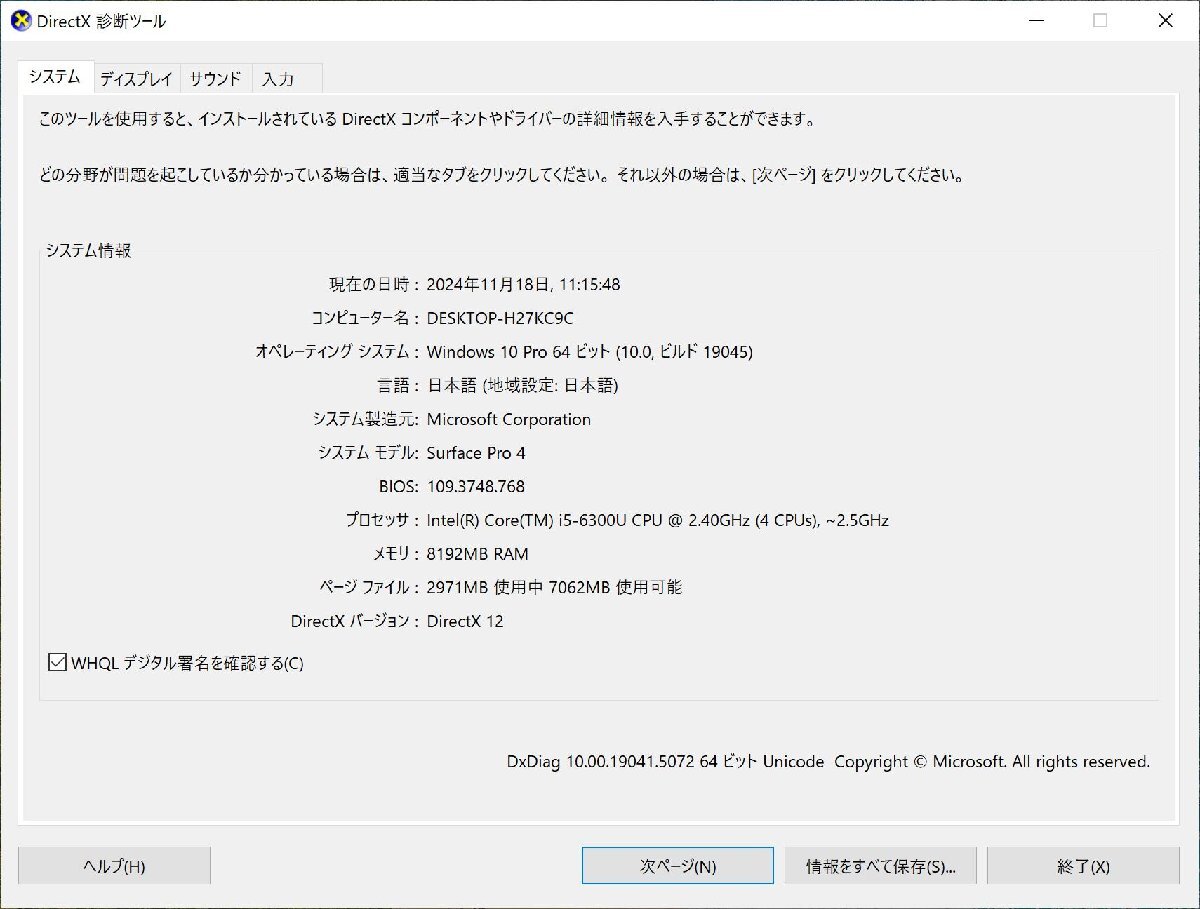The height and width of the screenshot is (909, 1200).
Task: Click the BIOS label
Action: pyautogui.click(x=399, y=487)
